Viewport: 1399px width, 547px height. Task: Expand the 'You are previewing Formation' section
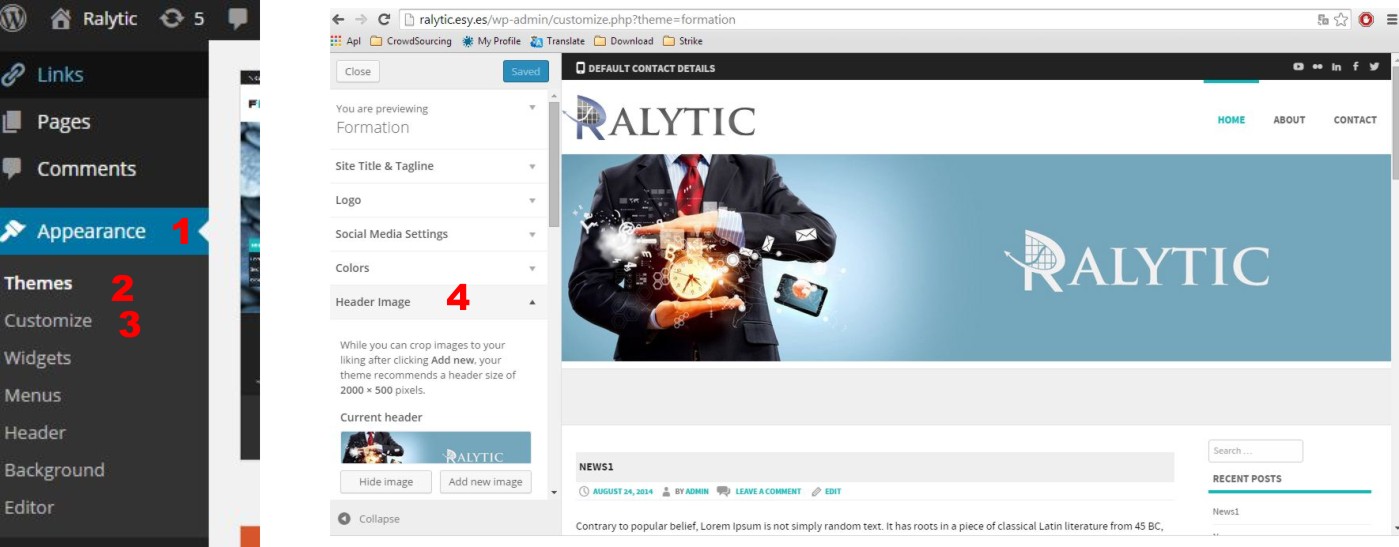pyautogui.click(x=439, y=119)
